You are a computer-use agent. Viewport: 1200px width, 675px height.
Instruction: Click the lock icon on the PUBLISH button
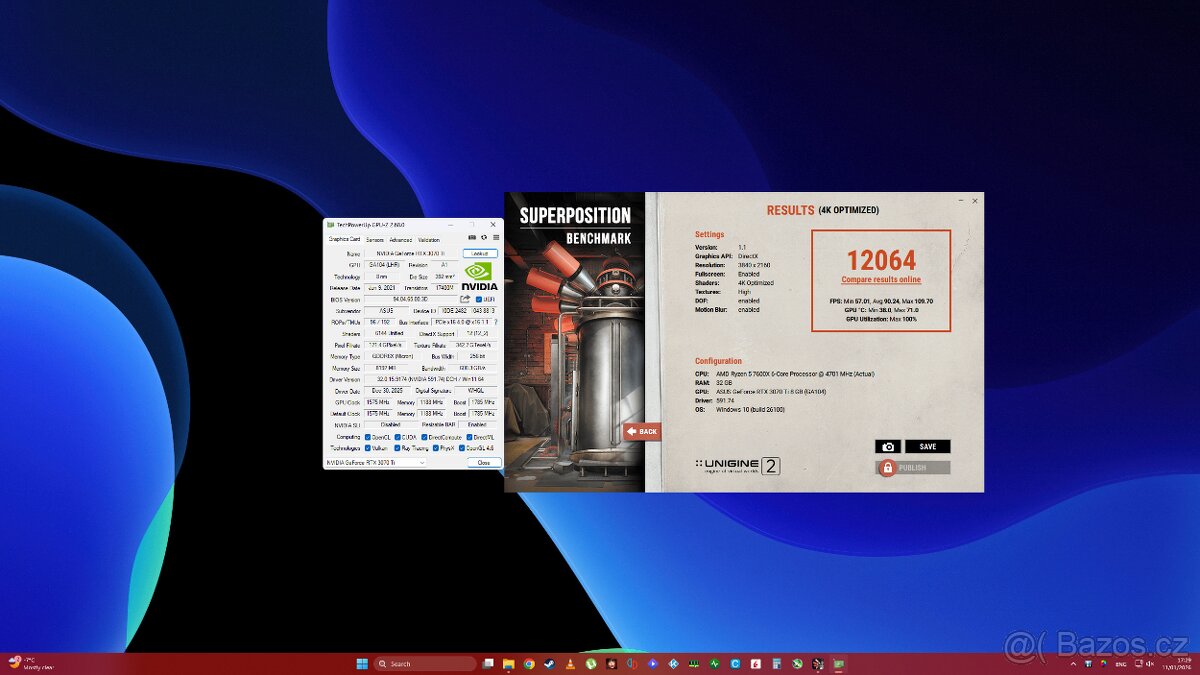[x=888, y=468]
